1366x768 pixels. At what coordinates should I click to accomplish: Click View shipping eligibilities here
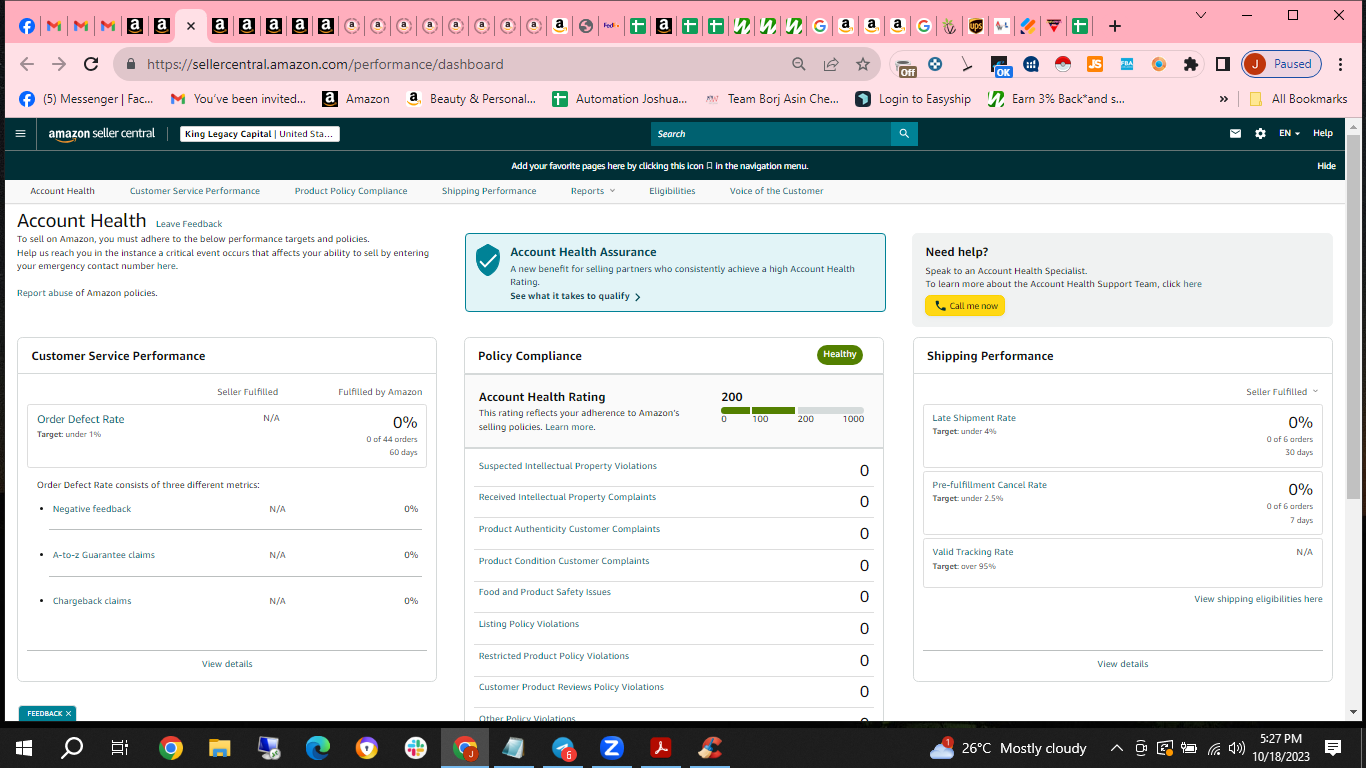click(x=1258, y=599)
